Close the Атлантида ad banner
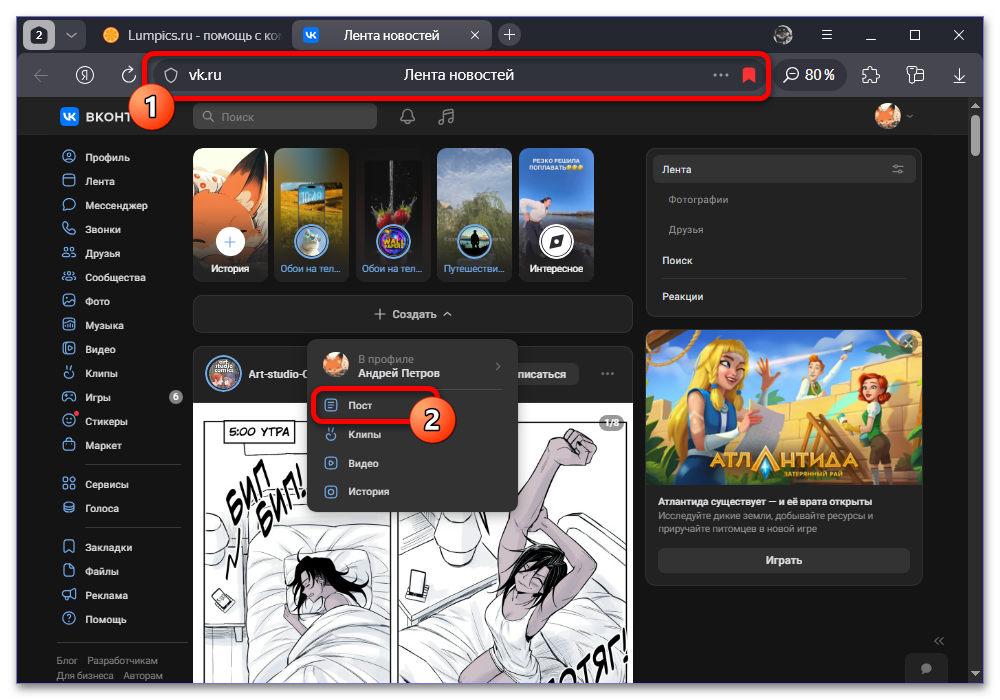Viewport: 1000px width, 700px height. [909, 343]
